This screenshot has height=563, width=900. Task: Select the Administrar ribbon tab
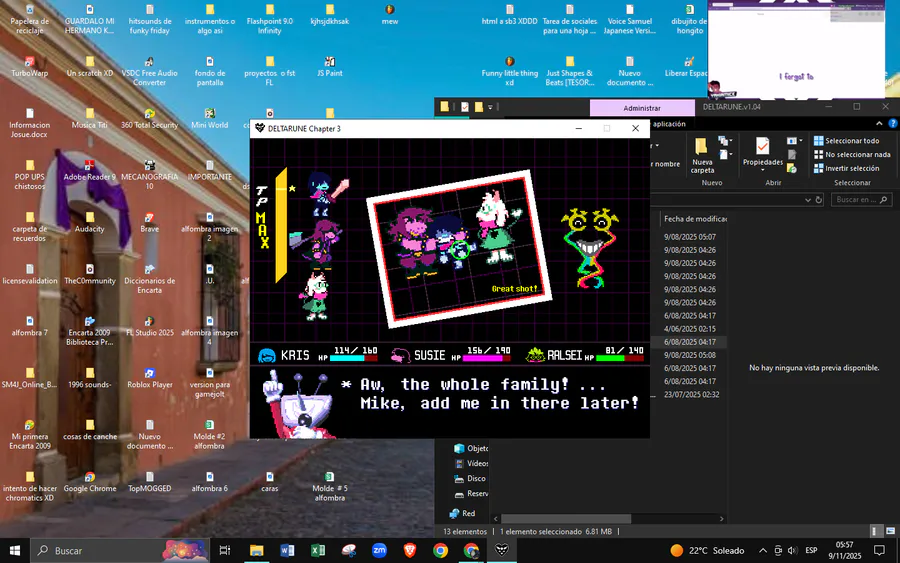click(x=642, y=108)
